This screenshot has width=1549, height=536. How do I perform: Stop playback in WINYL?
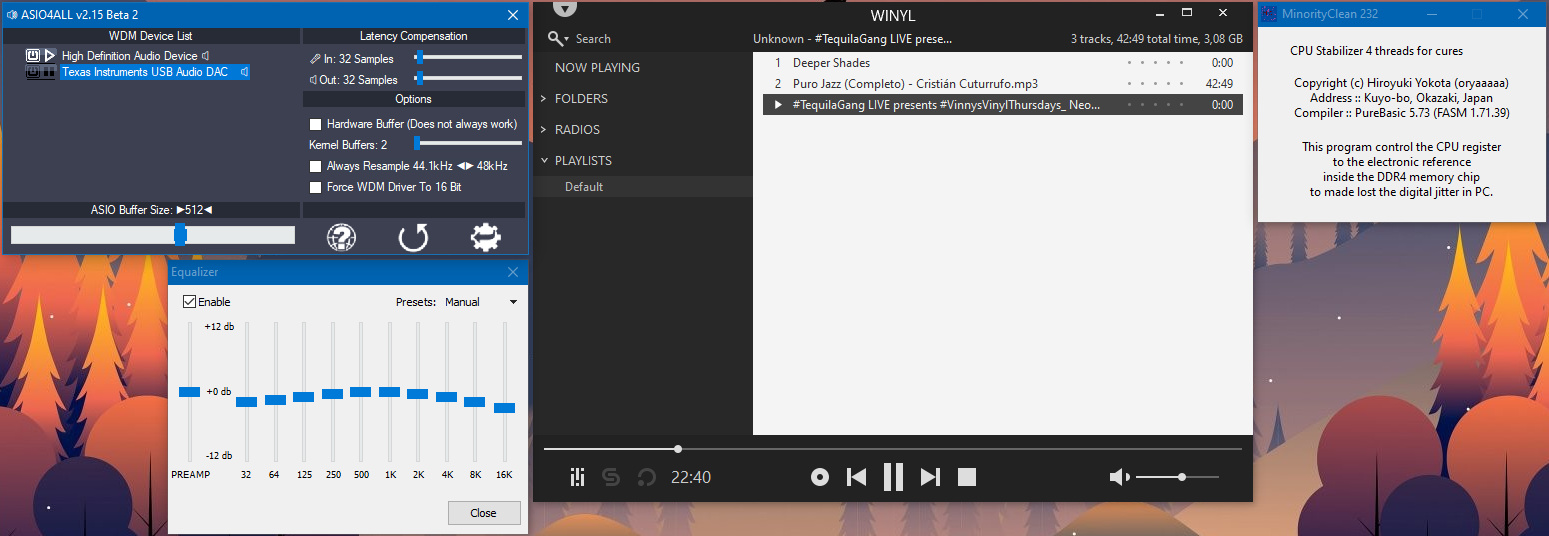pos(967,477)
